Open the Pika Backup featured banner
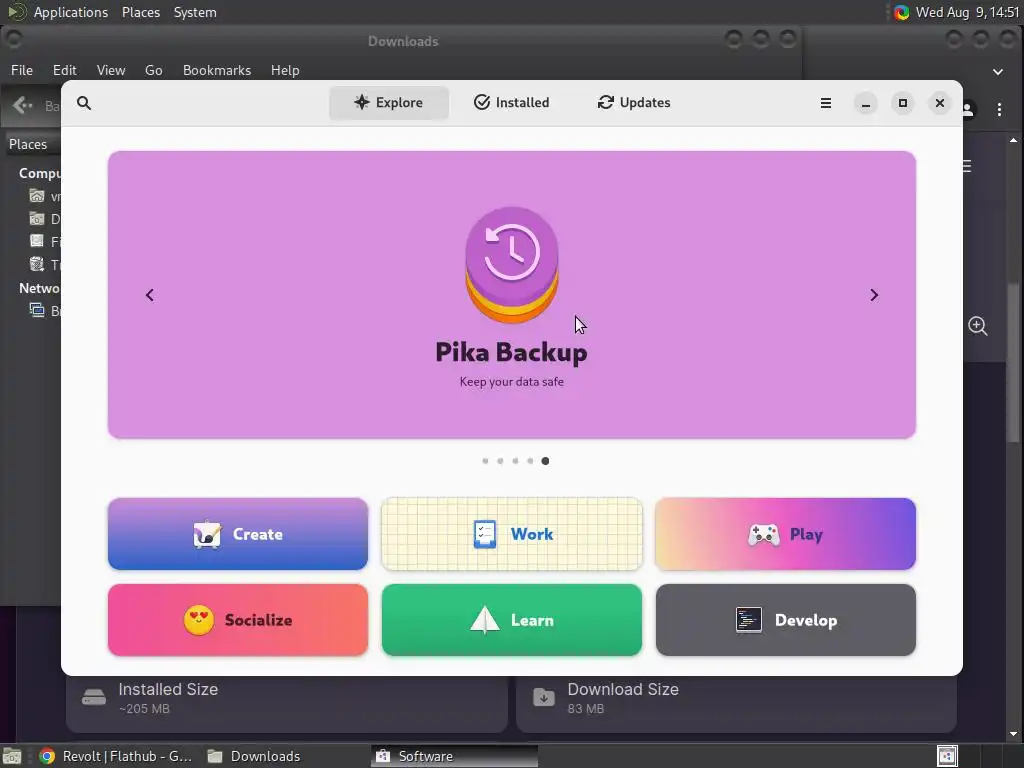1024x768 pixels. click(511, 295)
